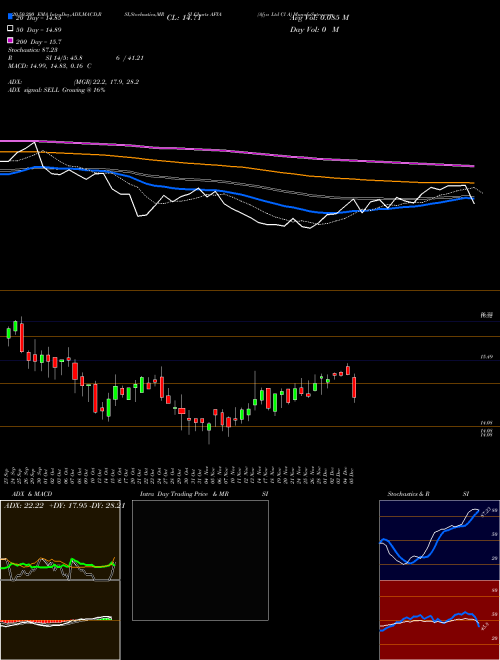Click the empty Intra Day Trading Price panel
This screenshot has height=660, width=500.
(200, 560)
